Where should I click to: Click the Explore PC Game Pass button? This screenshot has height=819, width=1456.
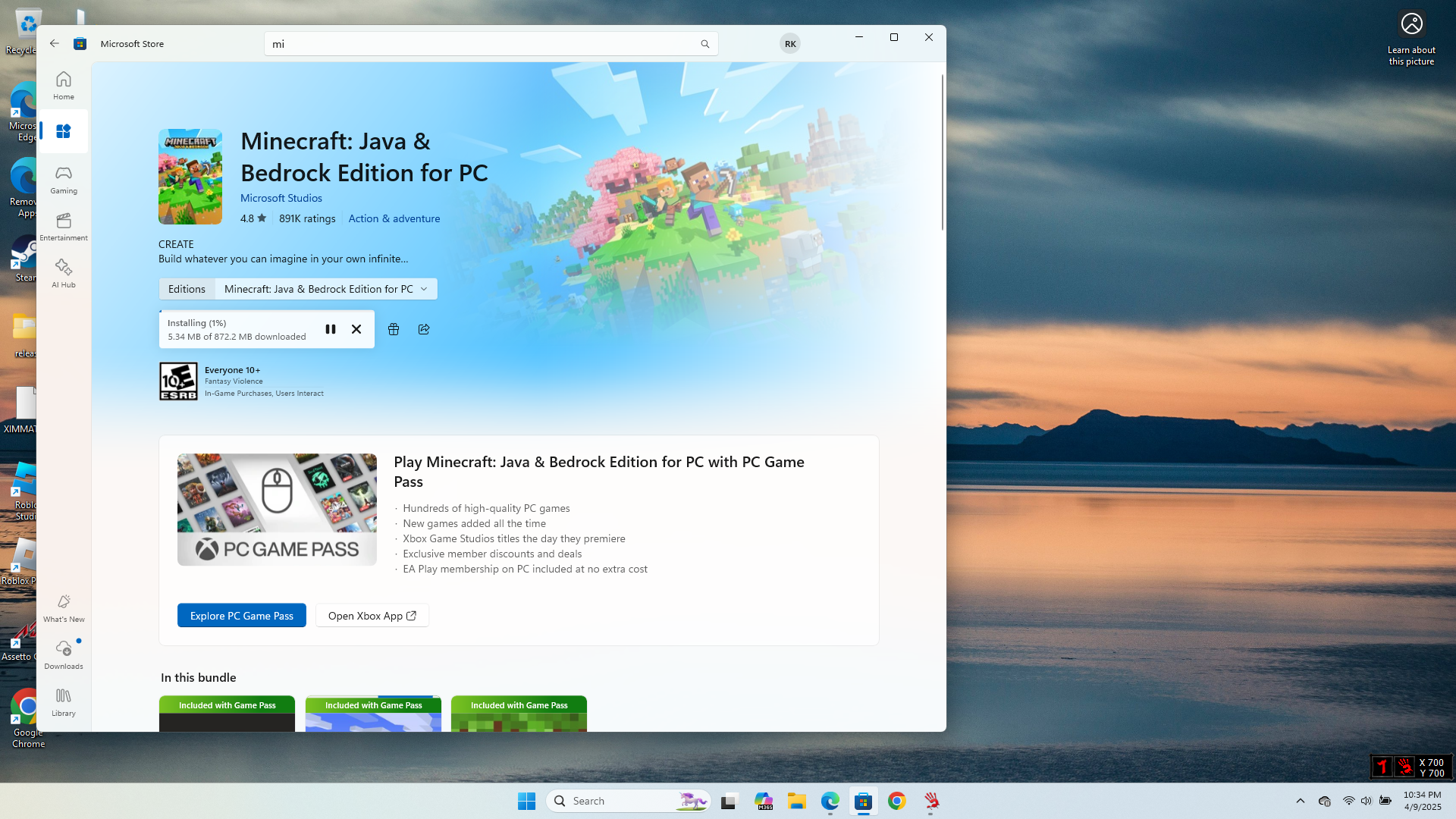242,616
